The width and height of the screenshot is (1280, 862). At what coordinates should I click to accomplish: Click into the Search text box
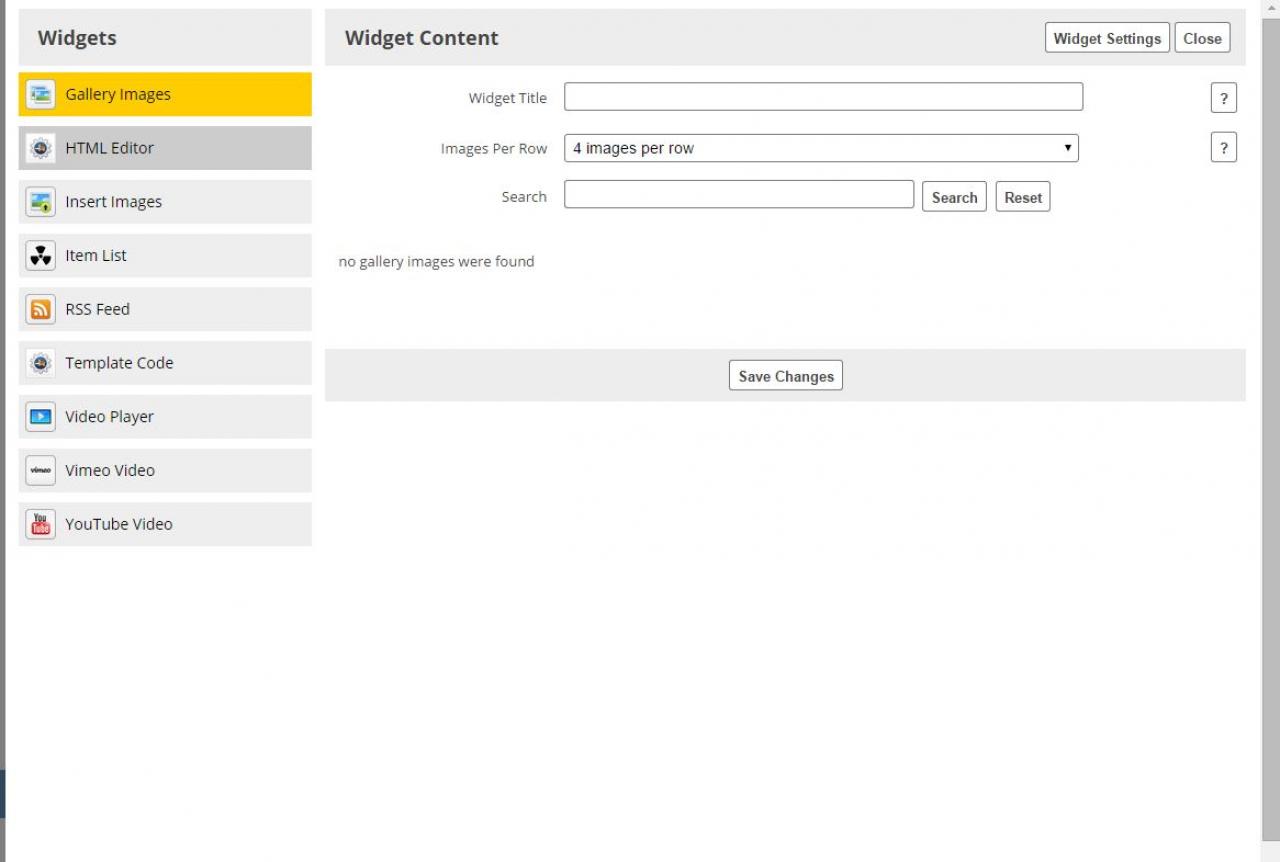point(738,195)
